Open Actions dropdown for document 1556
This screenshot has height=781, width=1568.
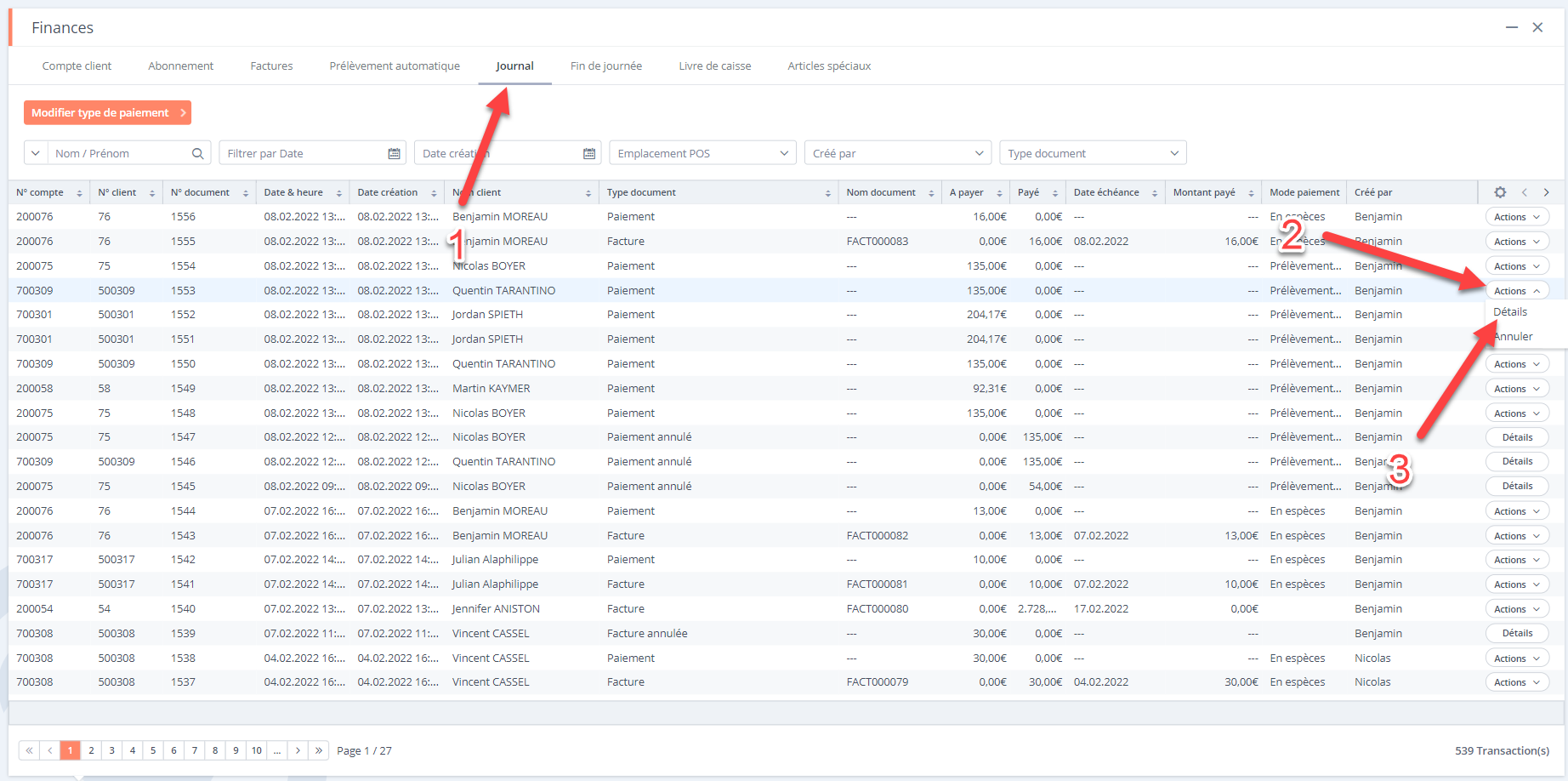click(1517, 217)
